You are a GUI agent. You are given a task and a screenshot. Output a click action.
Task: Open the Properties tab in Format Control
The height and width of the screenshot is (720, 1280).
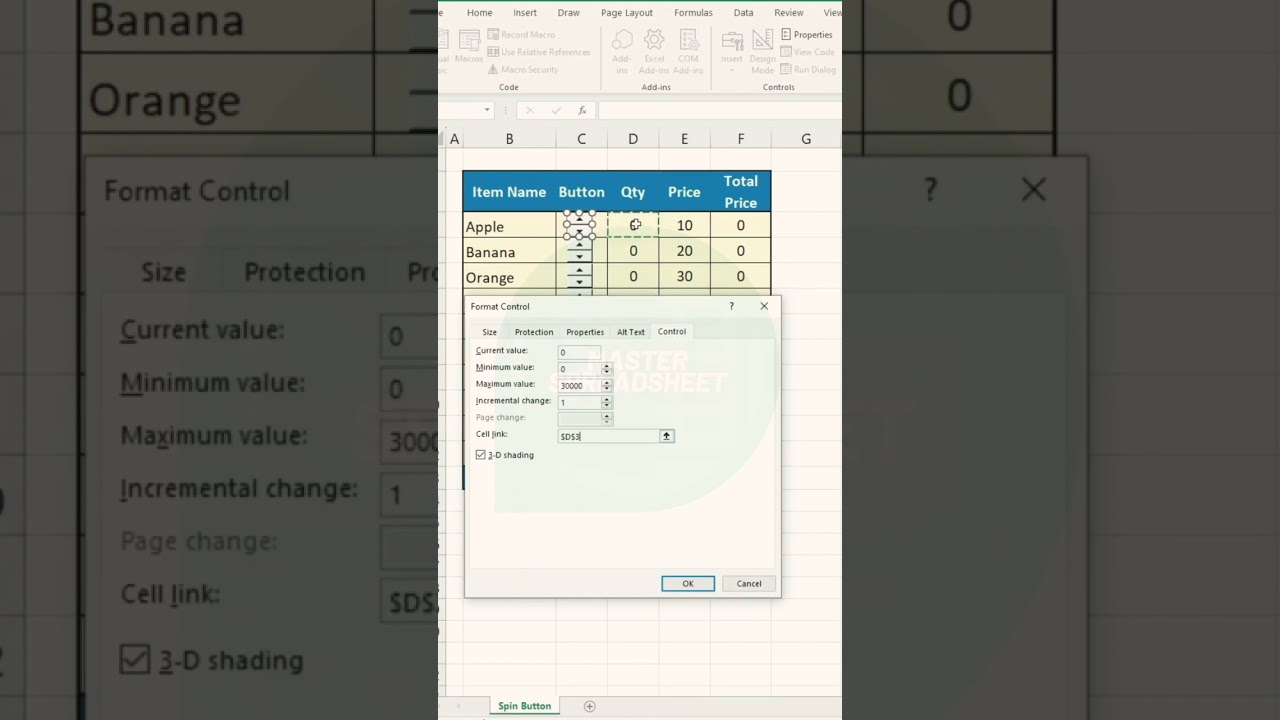point(585,332)
